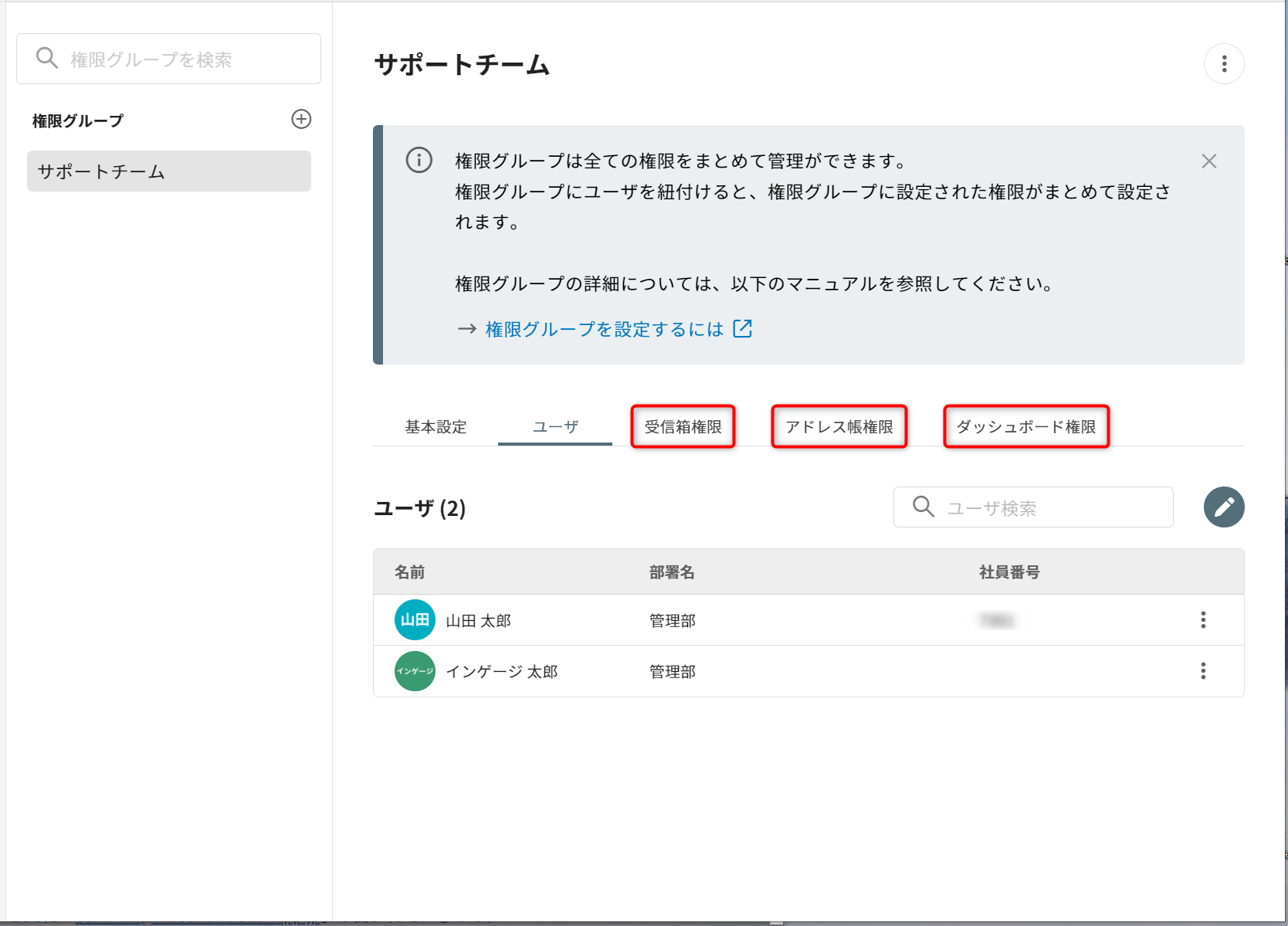The height and width of the screenshot is (926, 1288).
Task: Open the three-dot menu beside サポートチーム title
Action: 1224,64
